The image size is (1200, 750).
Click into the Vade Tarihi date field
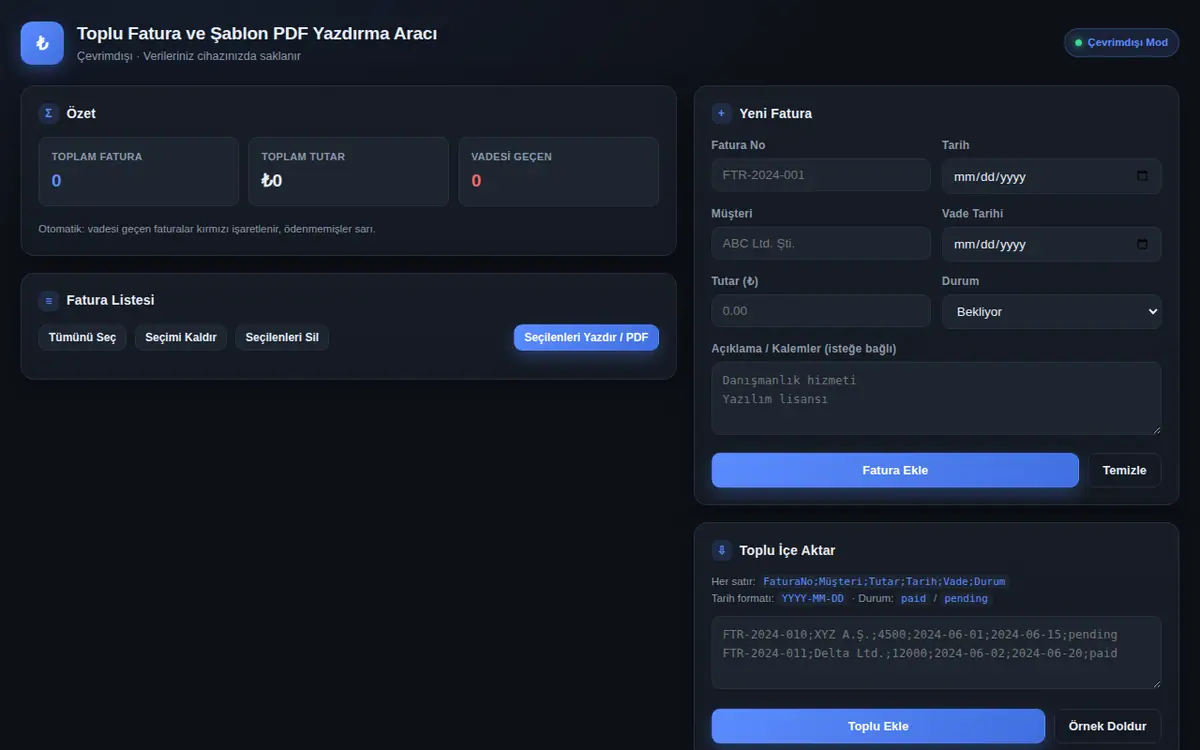coord(1052,244)
